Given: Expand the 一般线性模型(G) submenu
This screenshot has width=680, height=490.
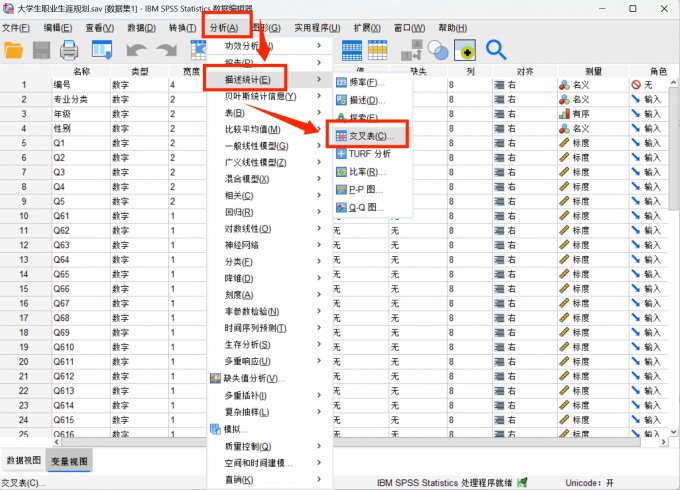Looking at the screenshot, I should 319,146.
